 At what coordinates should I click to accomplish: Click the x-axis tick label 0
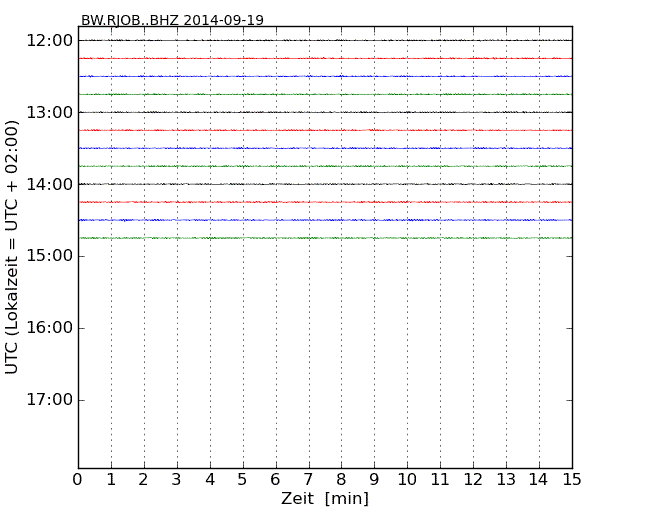78,480
